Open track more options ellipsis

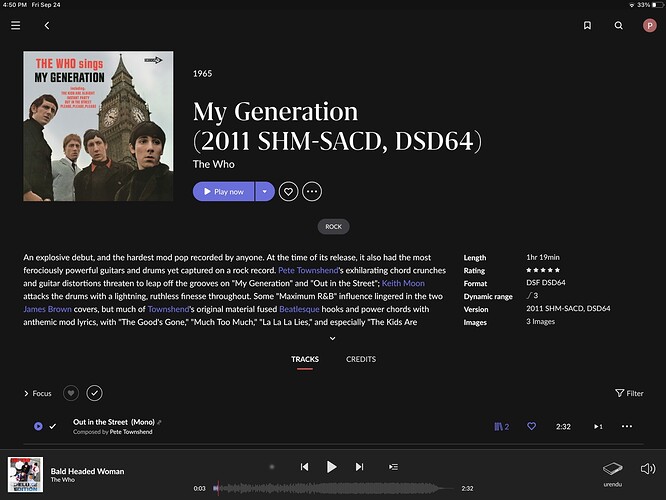627,426
